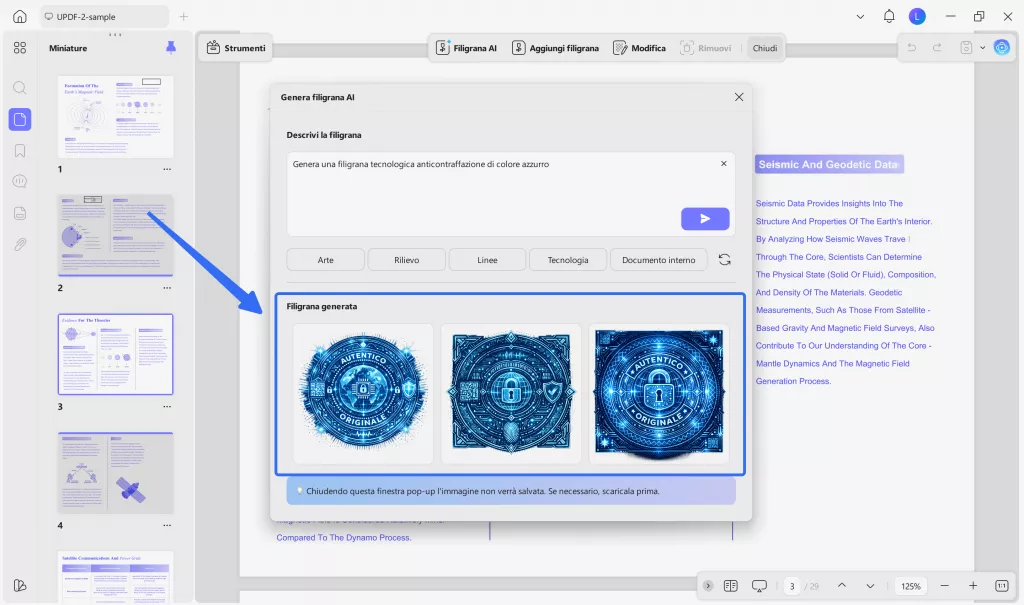Screen dimensions: 1024x605
Task: Open the comments panel icon
Action: tap(20, 182)
